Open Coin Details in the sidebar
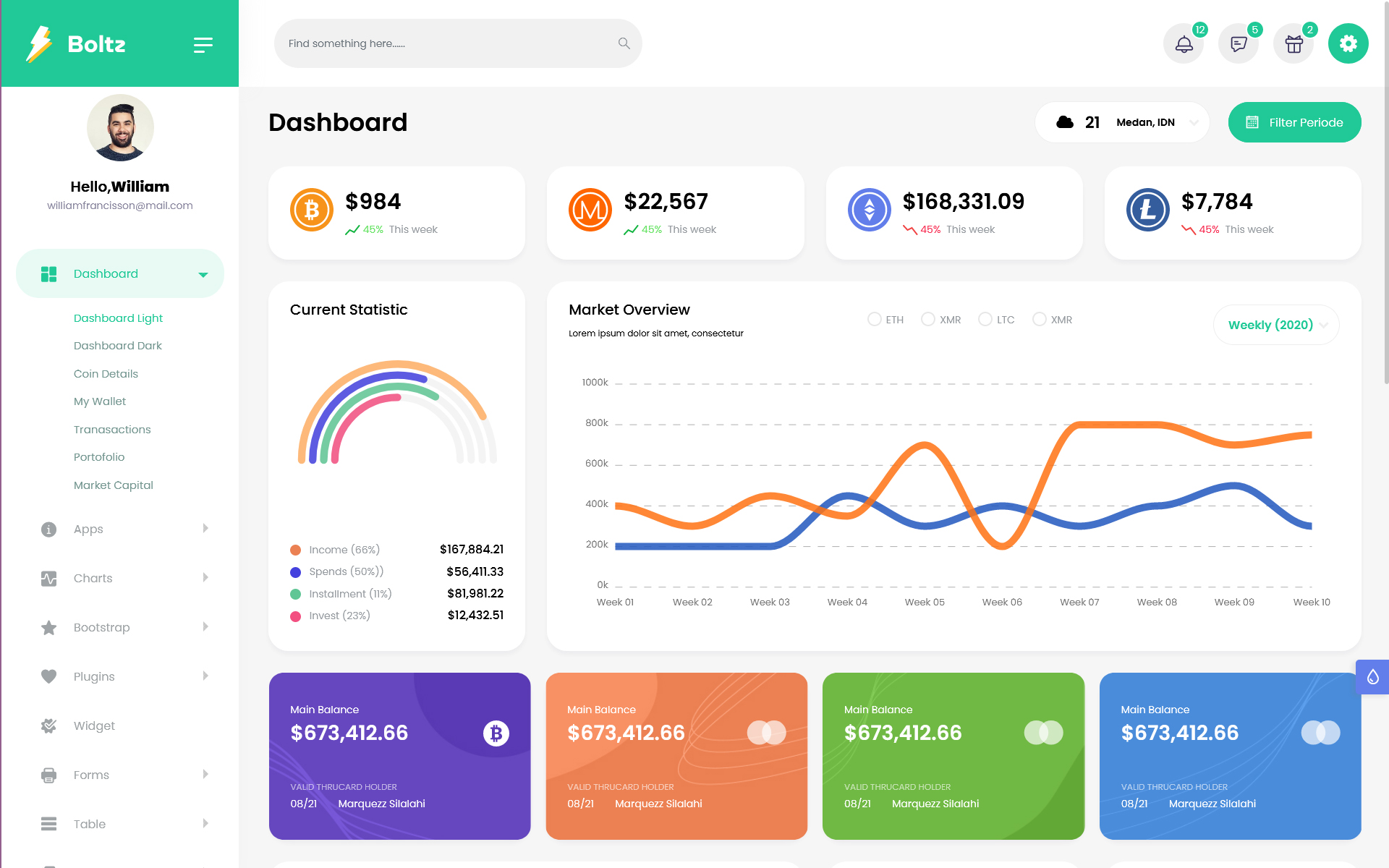 pyautogui.click(x=106, y=374)
